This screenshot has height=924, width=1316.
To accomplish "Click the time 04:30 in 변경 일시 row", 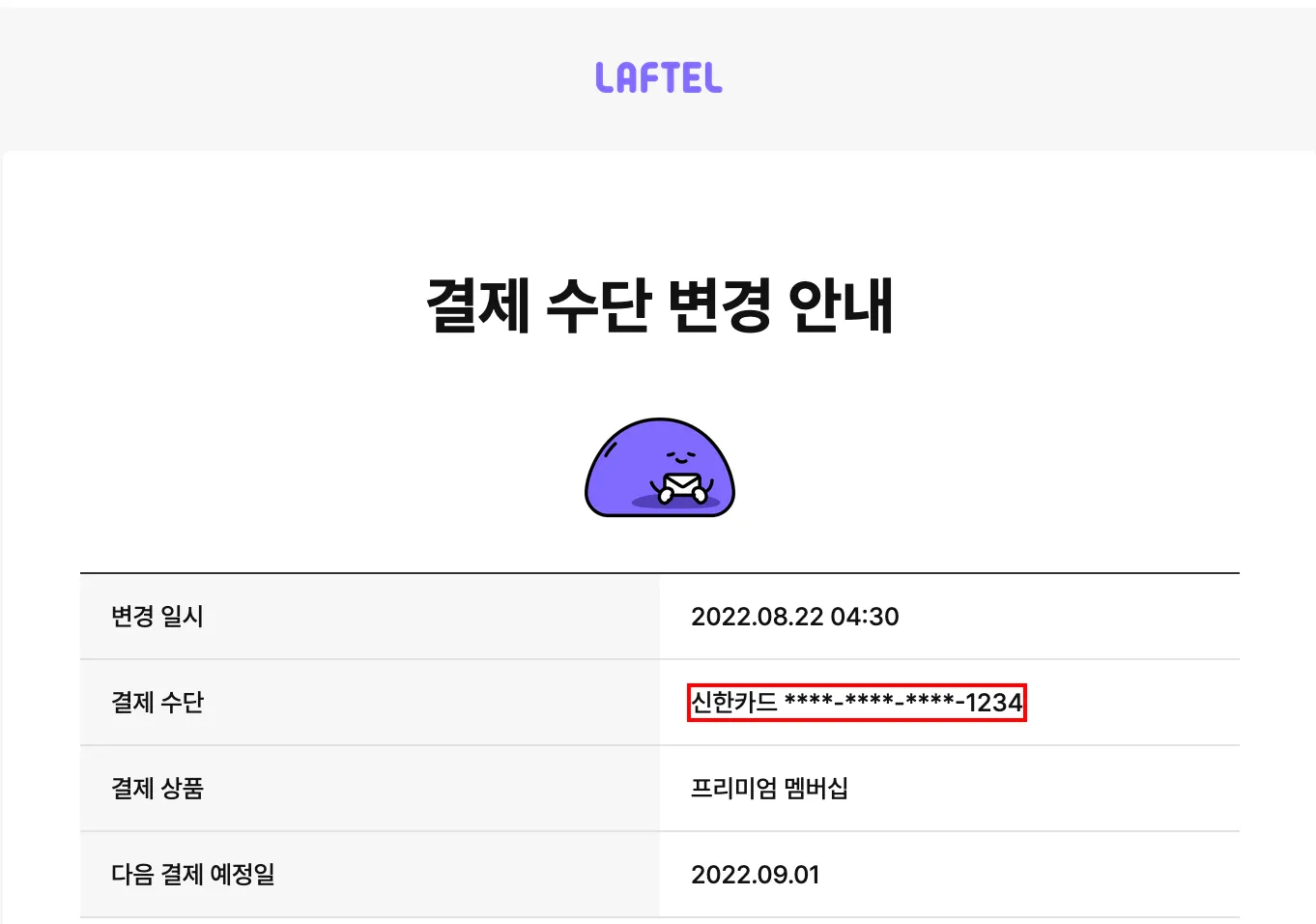I will [865, 617].
